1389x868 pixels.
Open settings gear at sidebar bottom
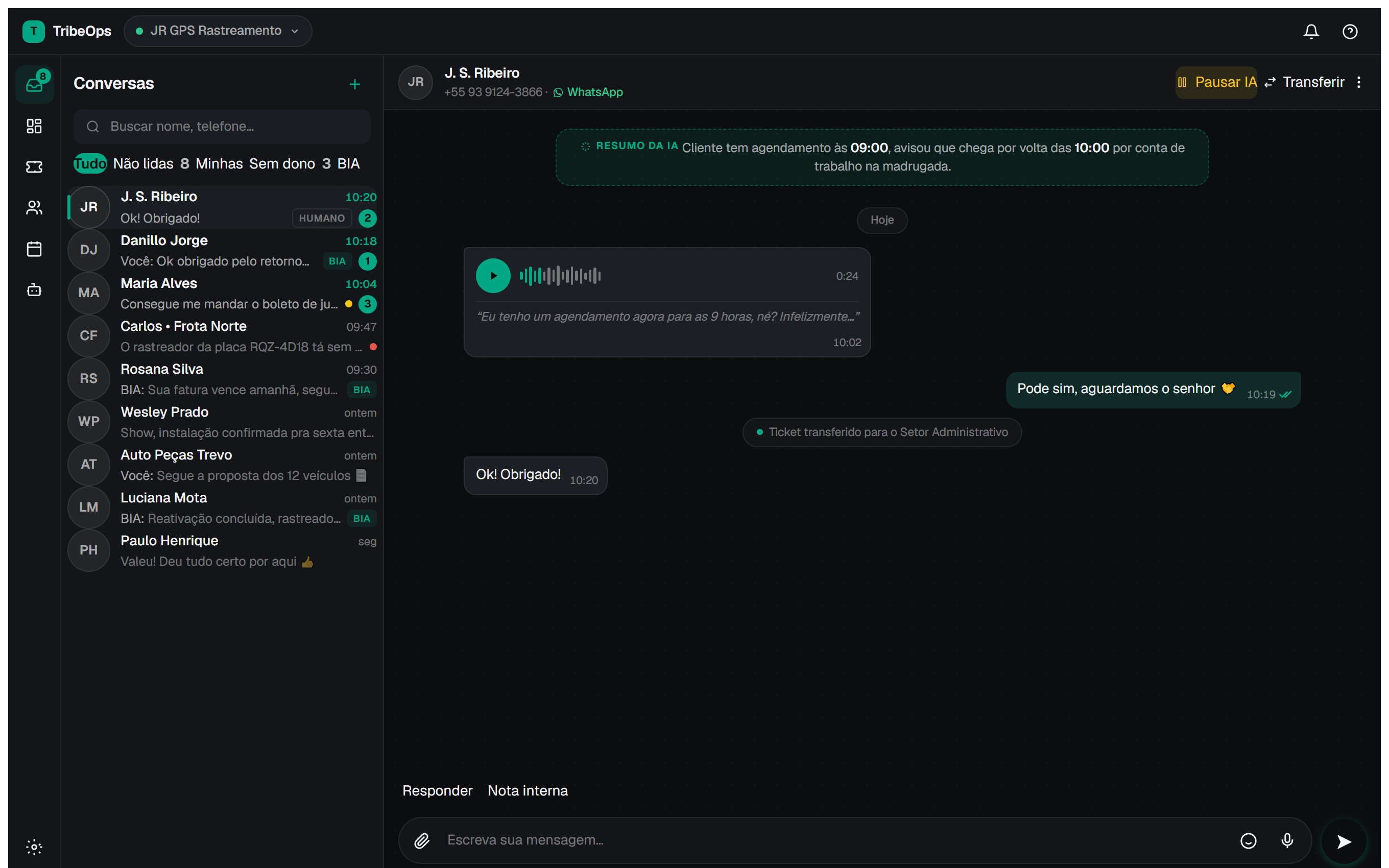pos(34,847)
